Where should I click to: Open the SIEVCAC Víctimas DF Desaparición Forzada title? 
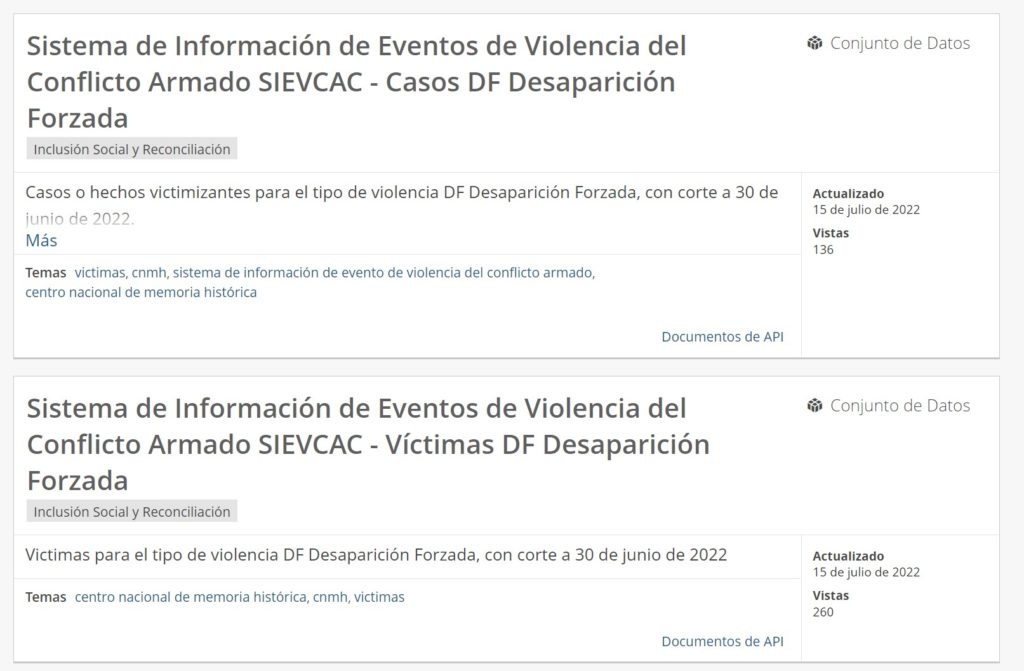(x=368, y=445)
